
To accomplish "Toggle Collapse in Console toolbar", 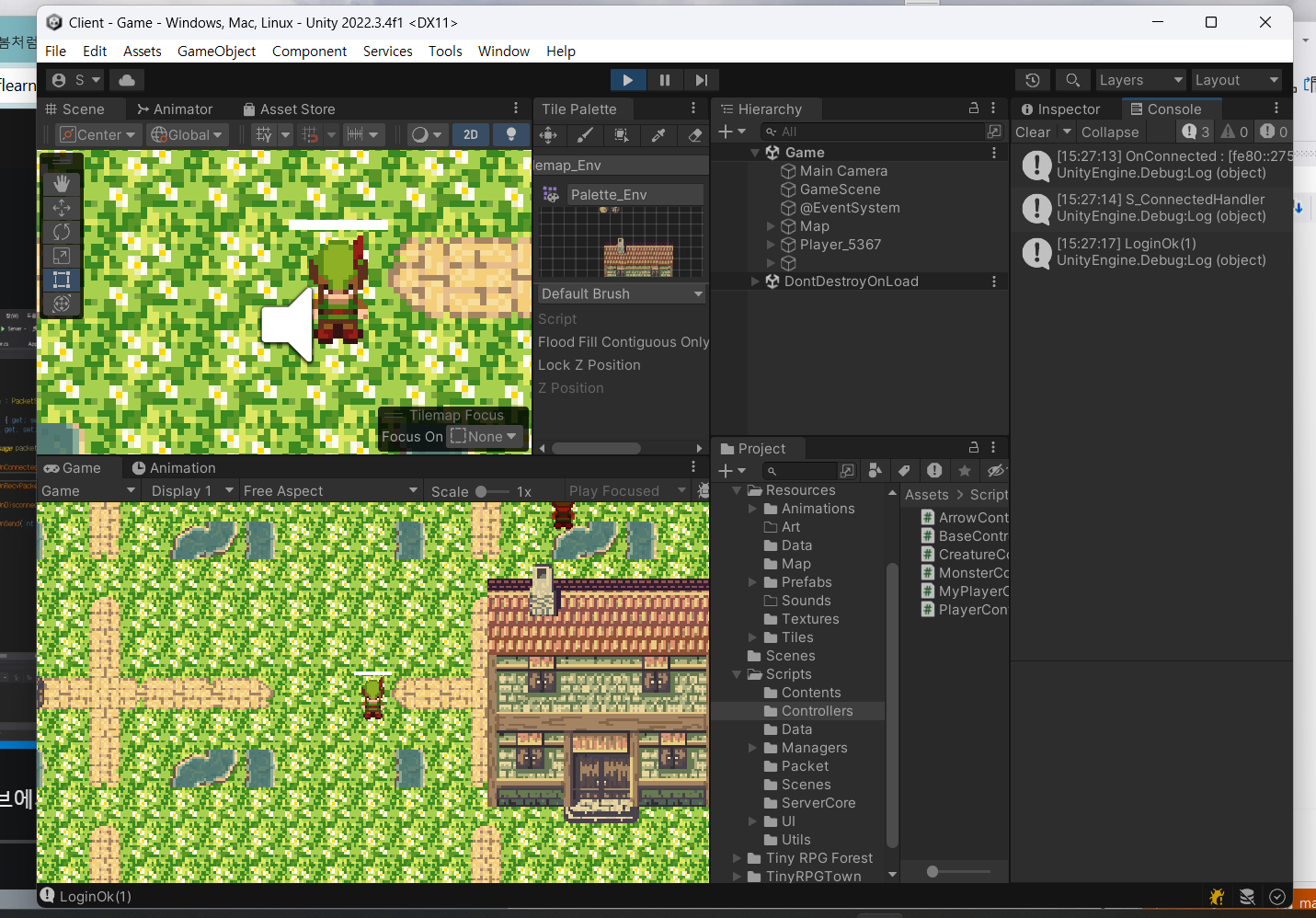I will [1110, 132].
